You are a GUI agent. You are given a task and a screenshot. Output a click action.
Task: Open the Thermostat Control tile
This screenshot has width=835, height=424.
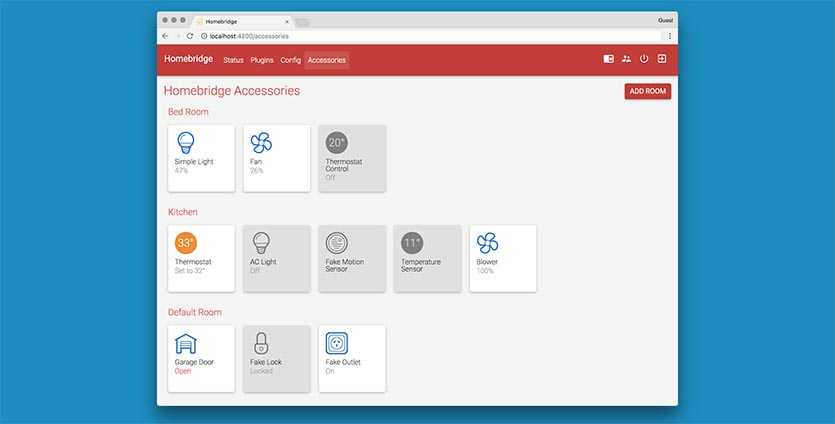point(351,158)
